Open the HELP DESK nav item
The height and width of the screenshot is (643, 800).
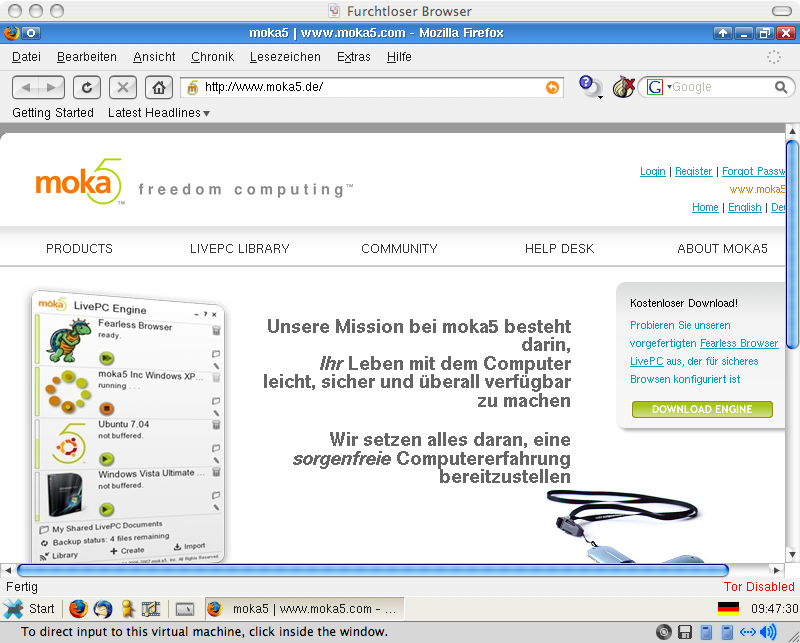click(x=559, y=249)
